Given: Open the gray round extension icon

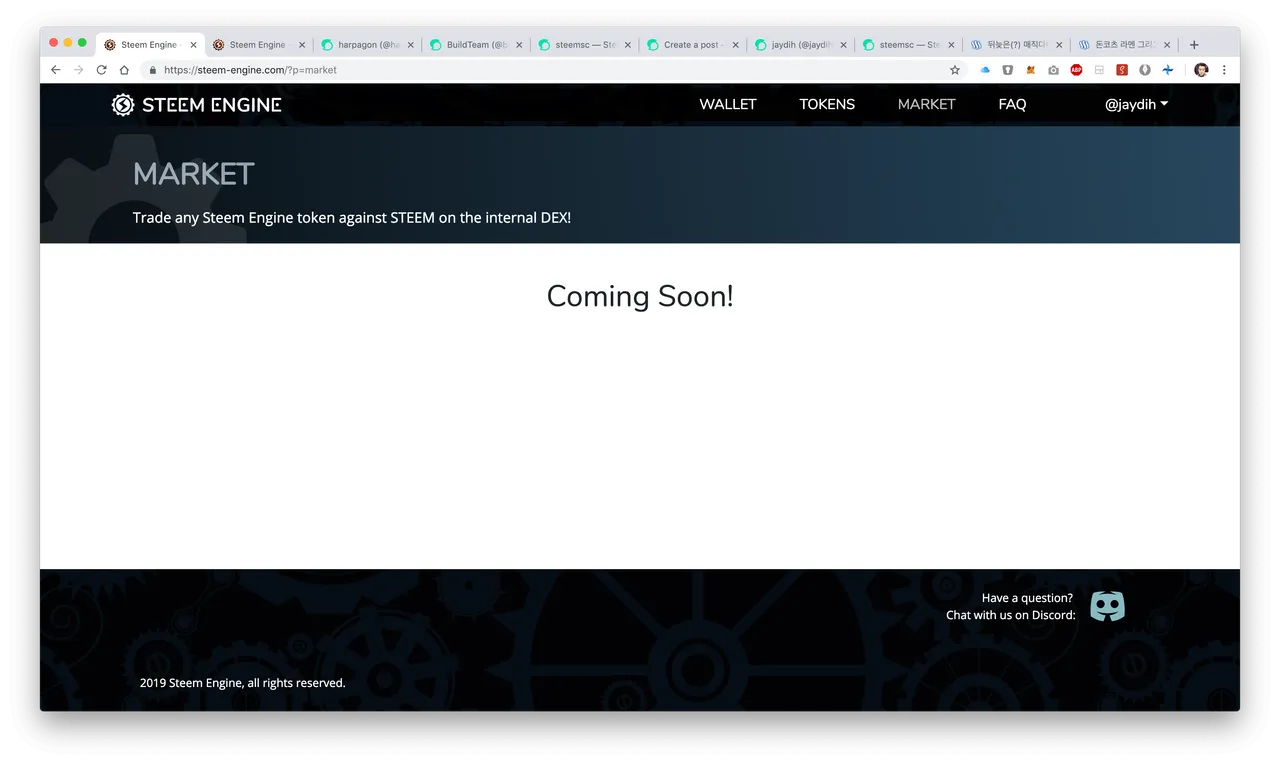Looking at the screenshot, I should tap(1145, 70).
